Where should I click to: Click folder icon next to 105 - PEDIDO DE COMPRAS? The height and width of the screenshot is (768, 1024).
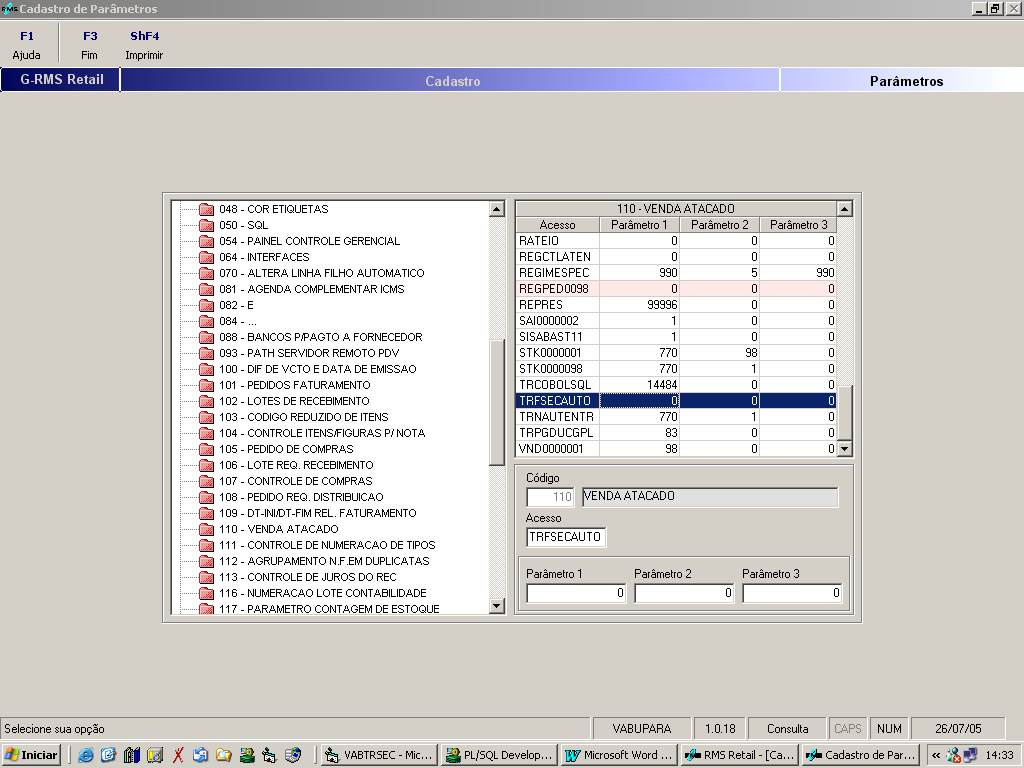pos(207,449)
